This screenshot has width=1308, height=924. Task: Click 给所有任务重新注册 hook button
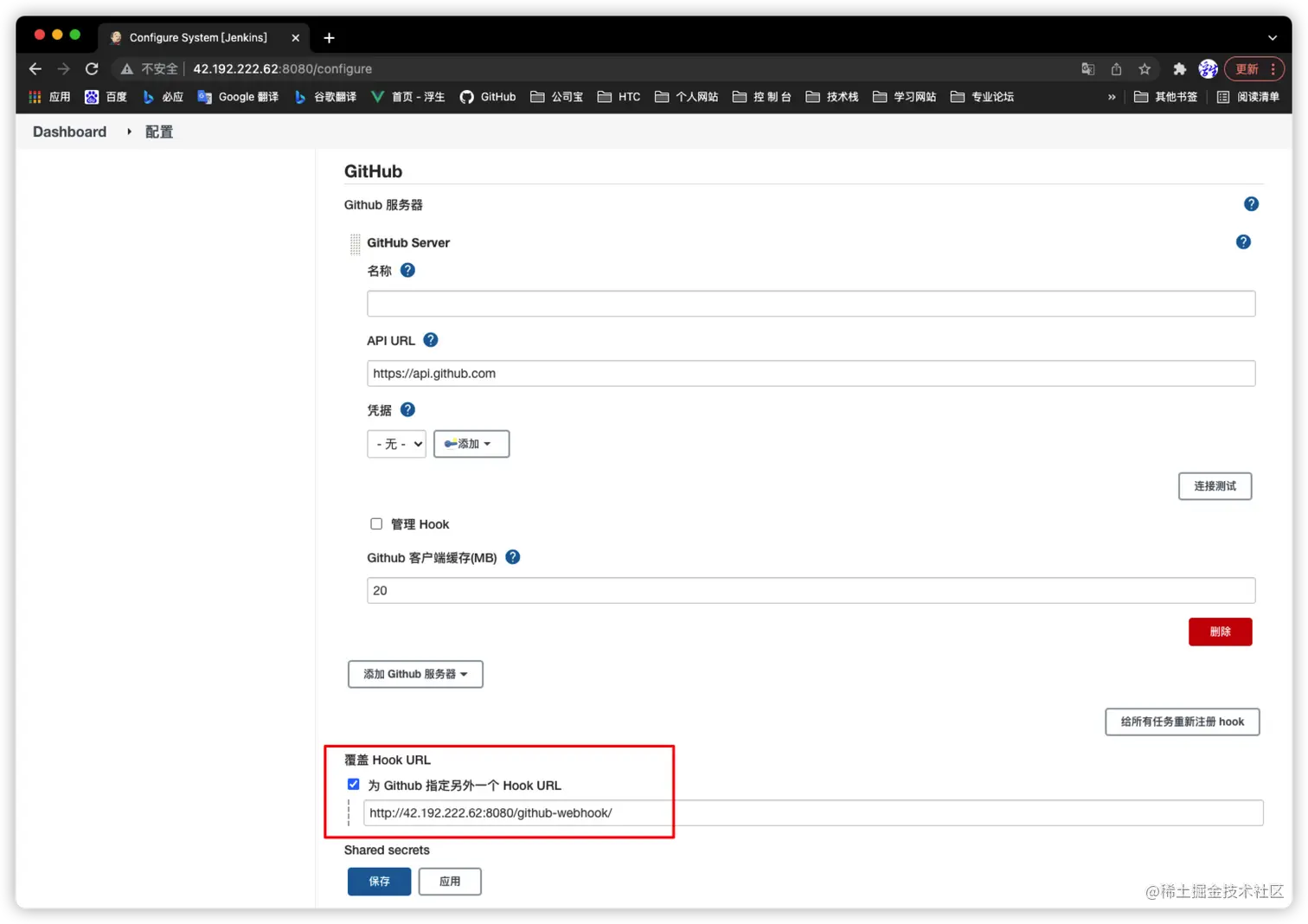coord(1182,722)
